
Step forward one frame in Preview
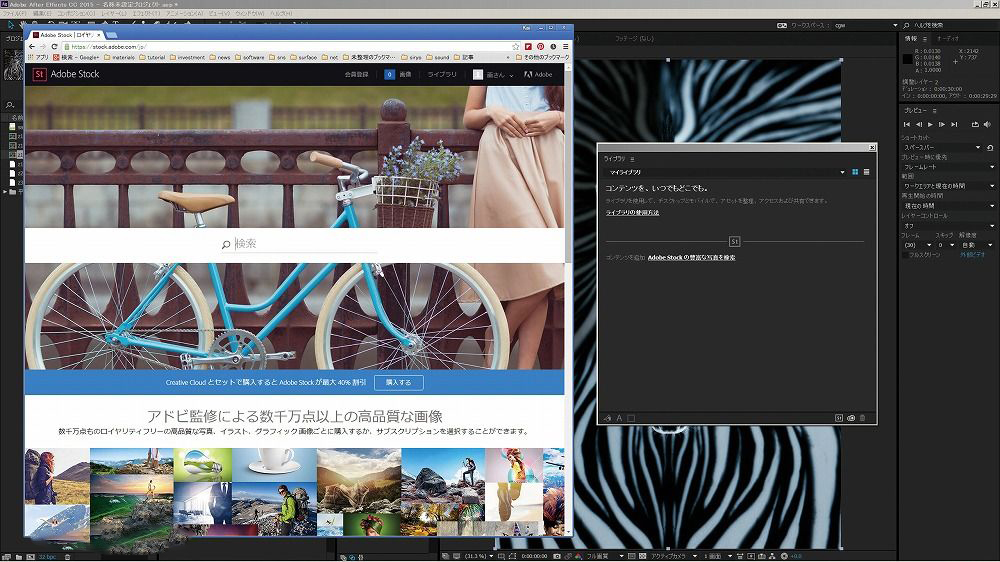click(941, 124)
